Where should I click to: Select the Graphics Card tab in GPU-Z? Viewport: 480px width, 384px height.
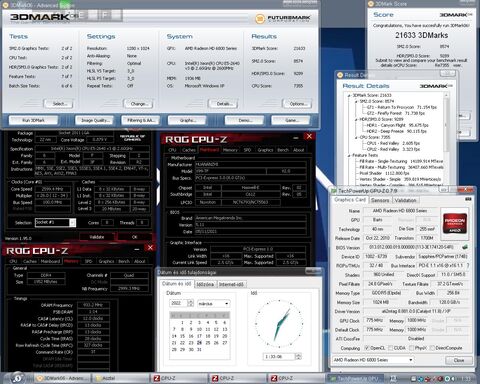point(350,200)
